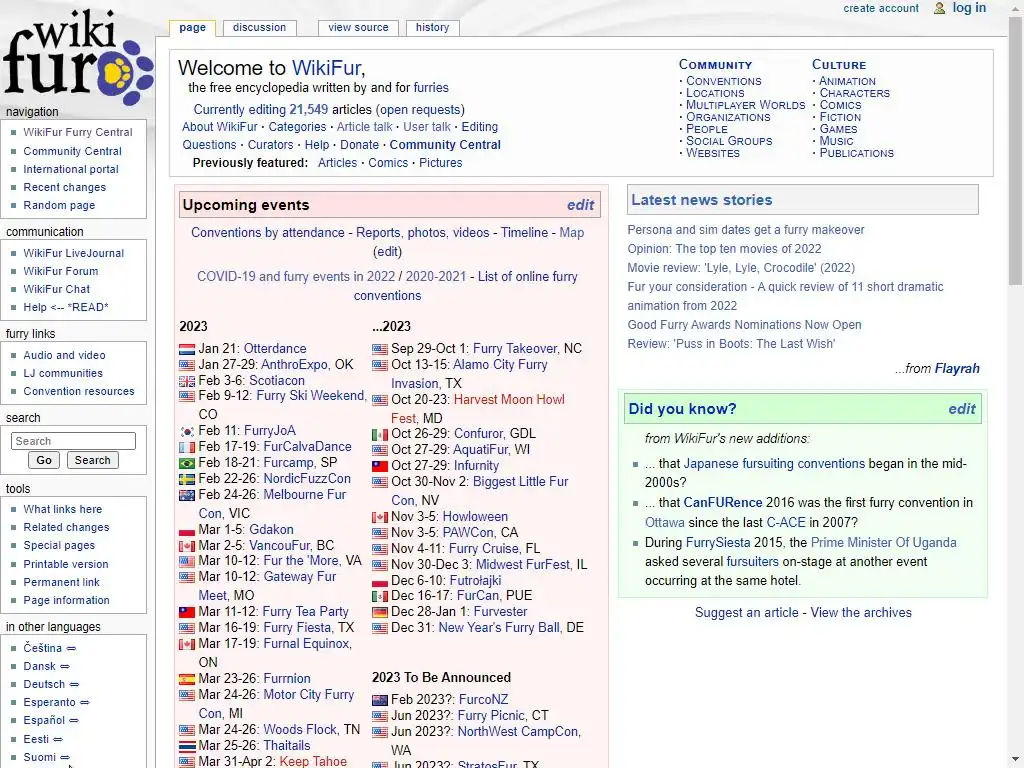Select the page tab

(x=192, y=27)
